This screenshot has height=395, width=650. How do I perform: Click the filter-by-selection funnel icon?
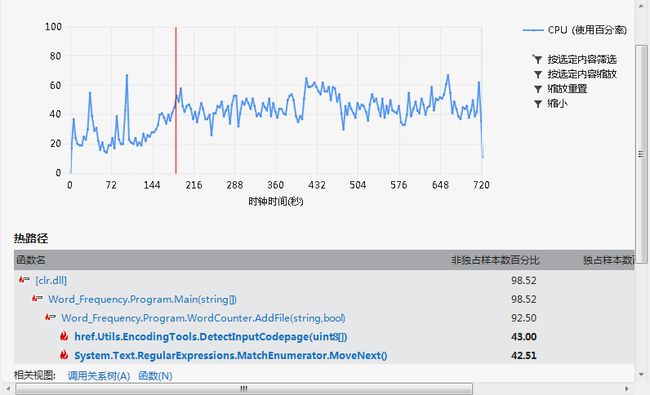pyautogui.click(x=538, y=59)
